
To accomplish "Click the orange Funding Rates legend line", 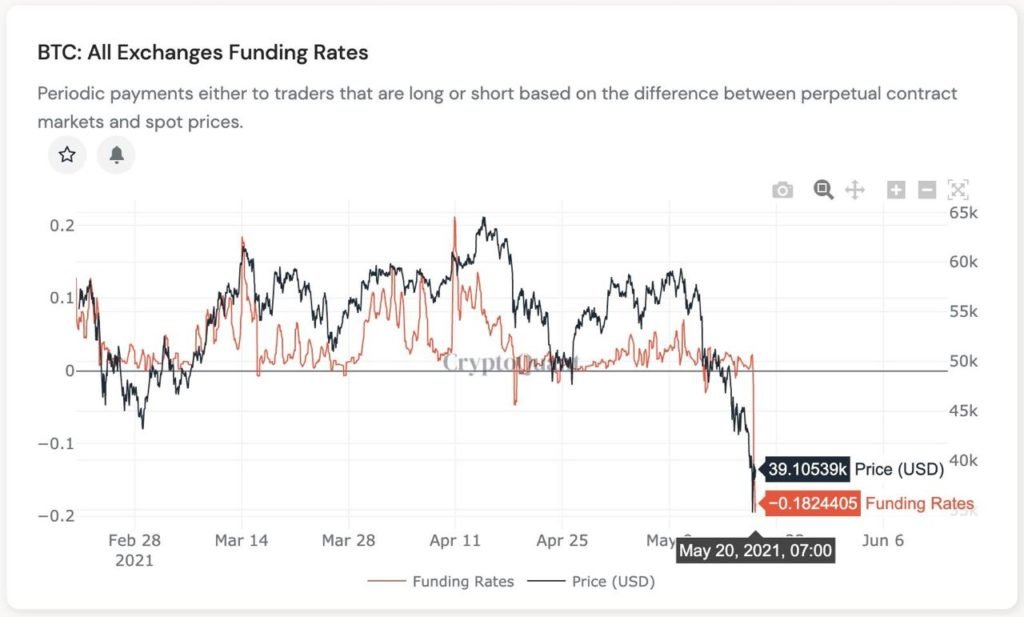I will 386,581.
